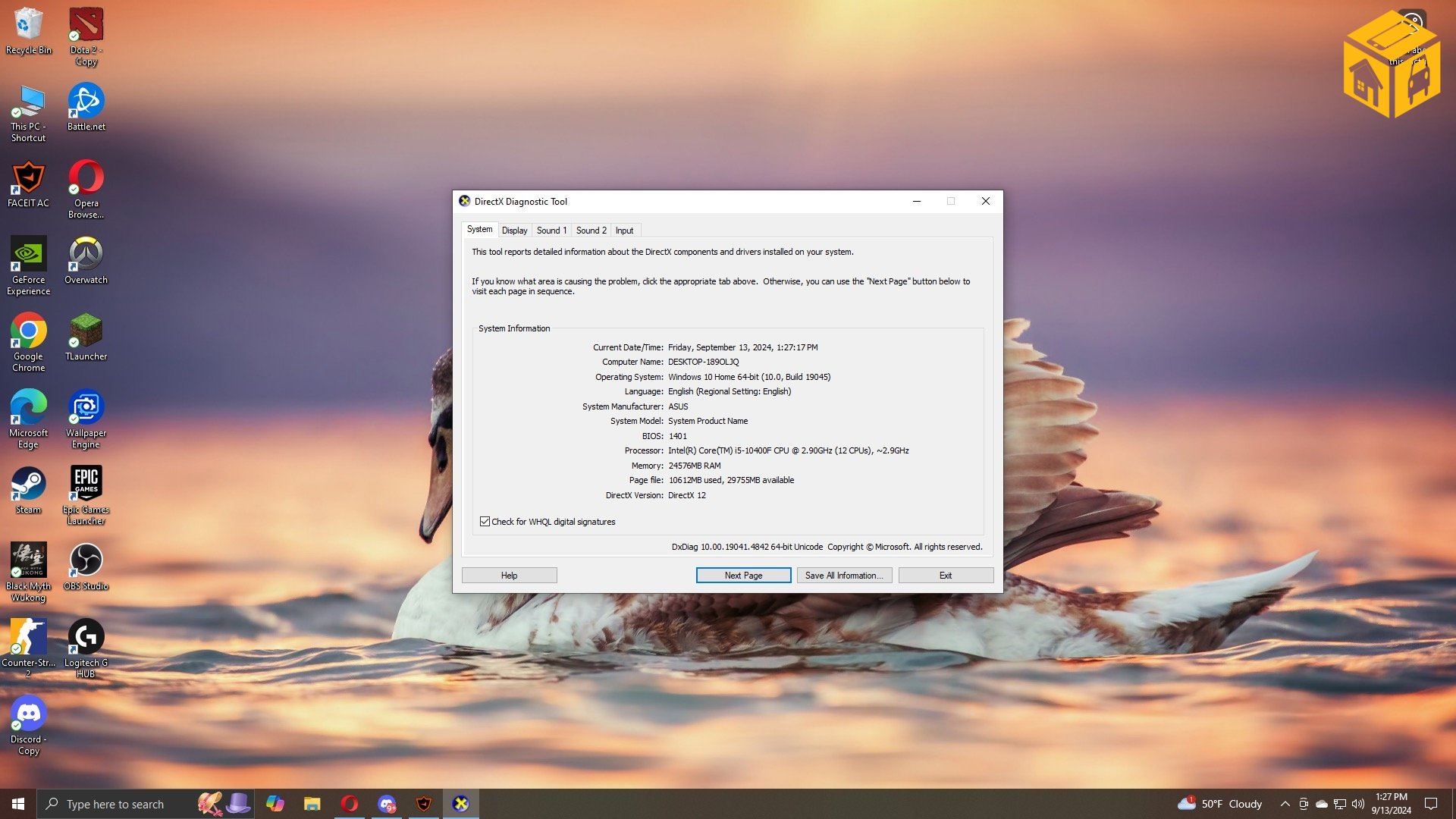
Task: Open the Sound 1 tab
Action: 551,231
